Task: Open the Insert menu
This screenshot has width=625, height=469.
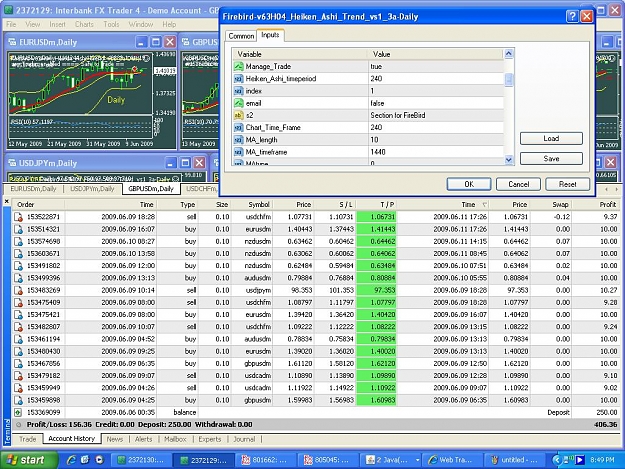Action: coord(57,24)
